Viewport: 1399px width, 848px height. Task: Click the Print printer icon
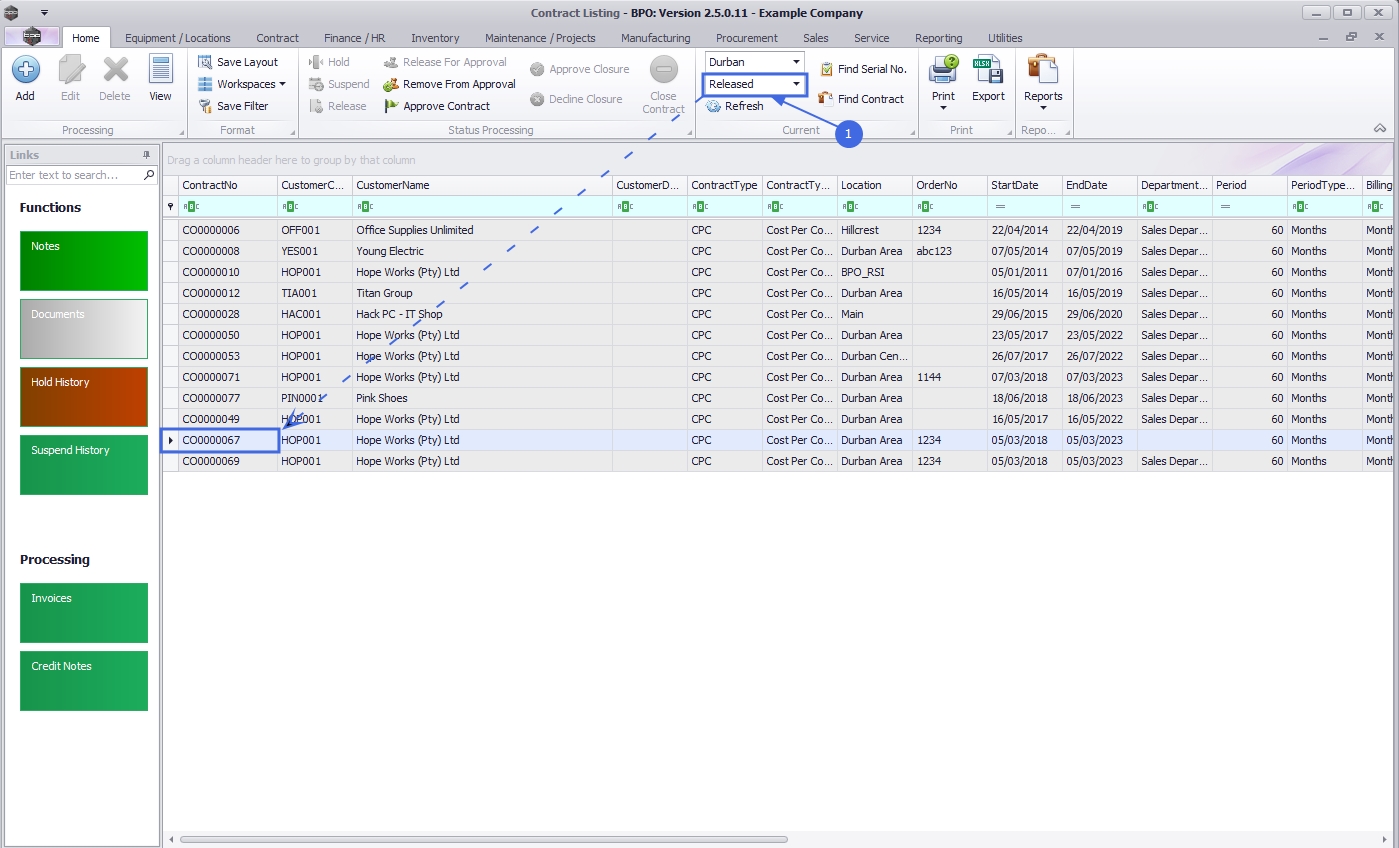(x=943, y=70)
